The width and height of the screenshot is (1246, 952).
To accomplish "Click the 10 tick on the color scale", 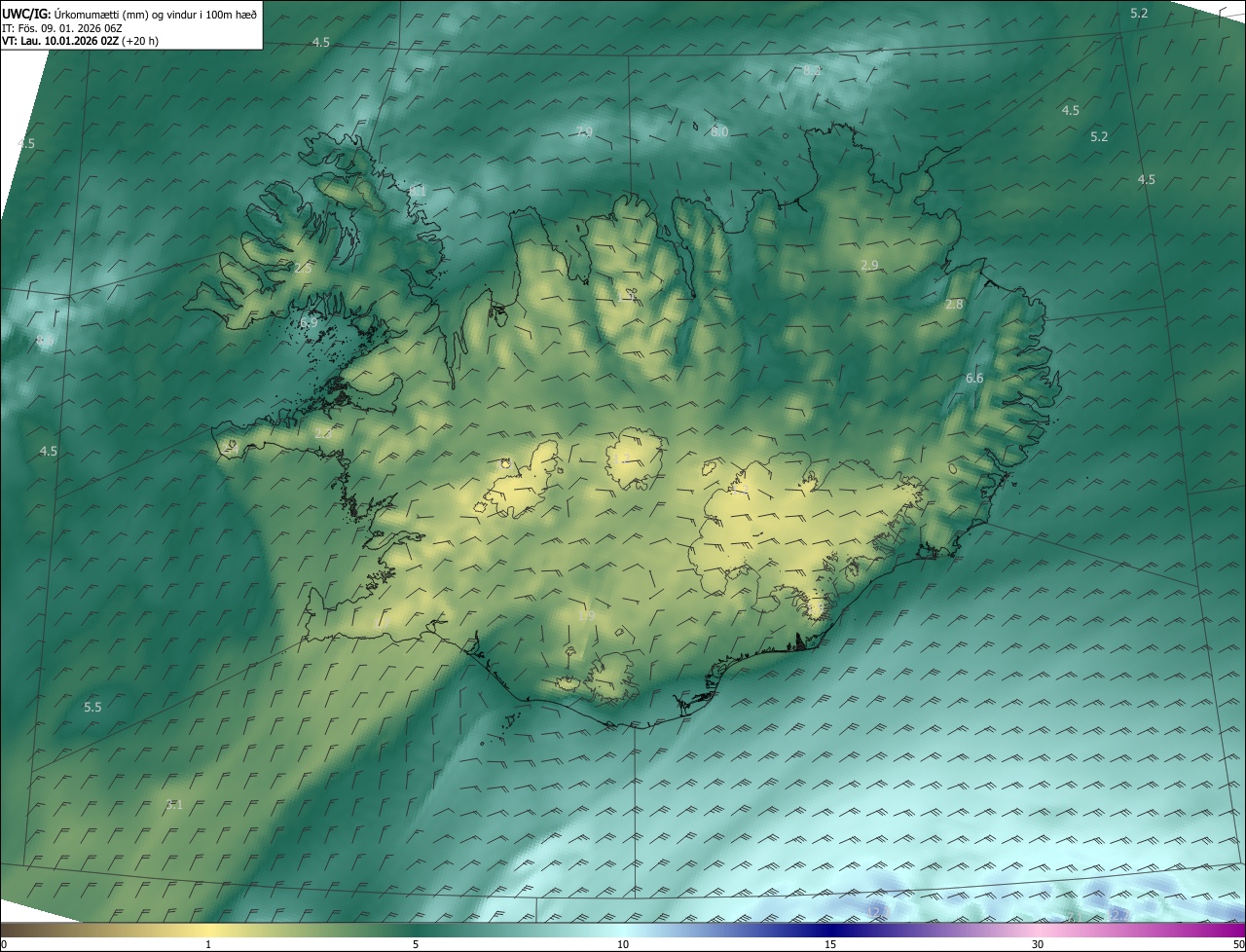I will click(623, 943).
